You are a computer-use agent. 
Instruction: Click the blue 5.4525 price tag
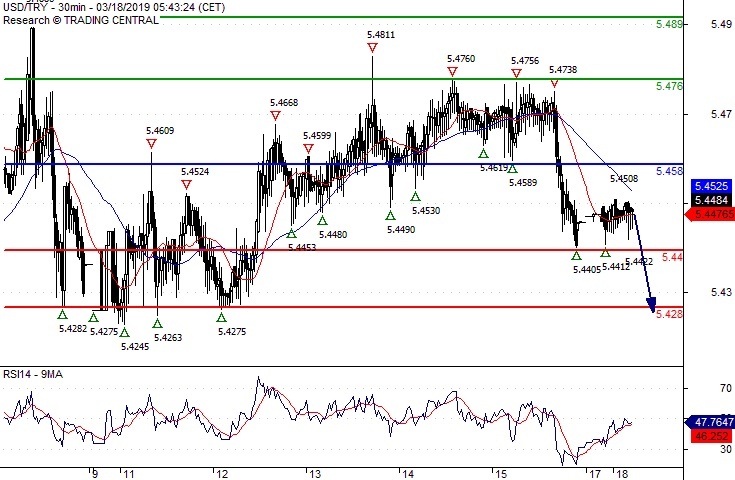coord(712,186)
